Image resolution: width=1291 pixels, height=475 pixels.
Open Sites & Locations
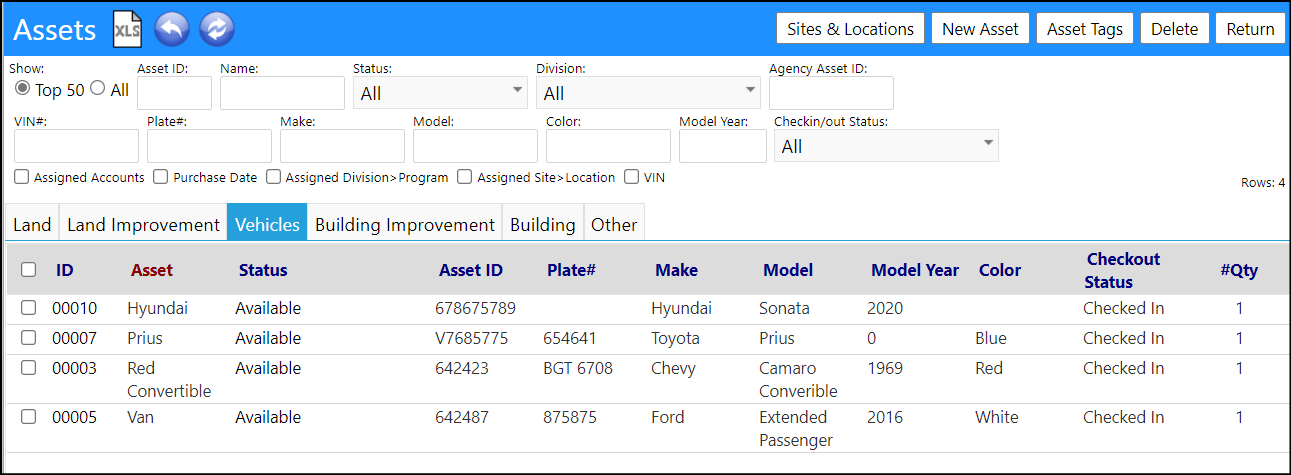coord(850,29)
